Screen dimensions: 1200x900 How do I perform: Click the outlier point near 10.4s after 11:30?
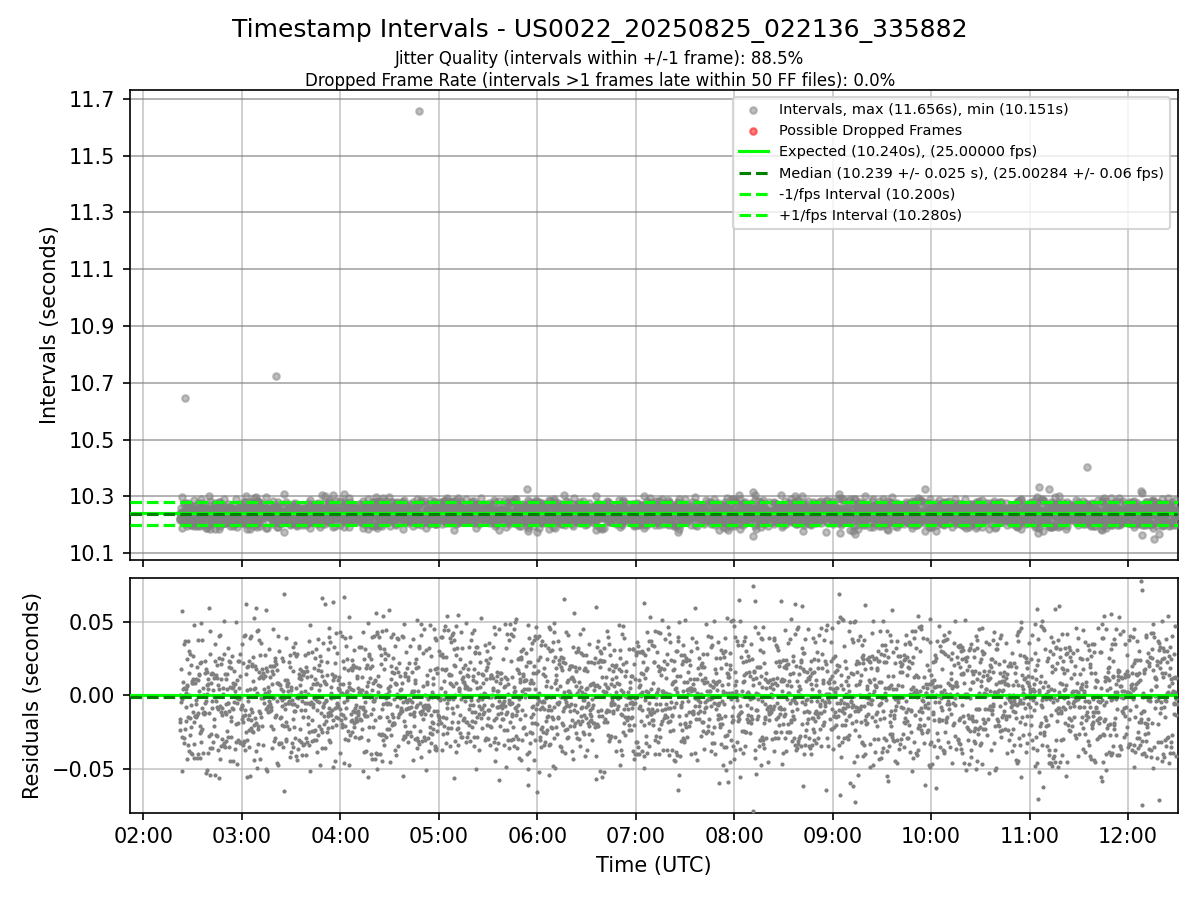(x=1087, y=467)
